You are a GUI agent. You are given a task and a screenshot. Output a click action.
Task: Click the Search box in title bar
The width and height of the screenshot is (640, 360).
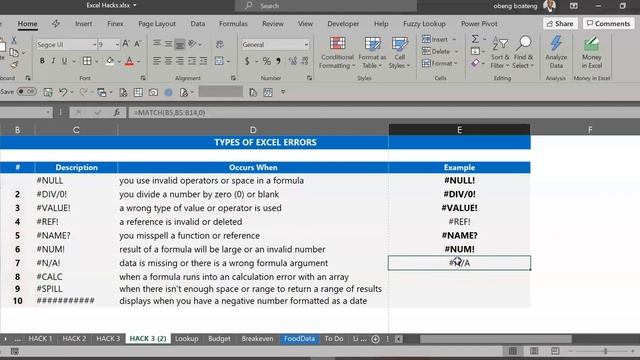326,6
